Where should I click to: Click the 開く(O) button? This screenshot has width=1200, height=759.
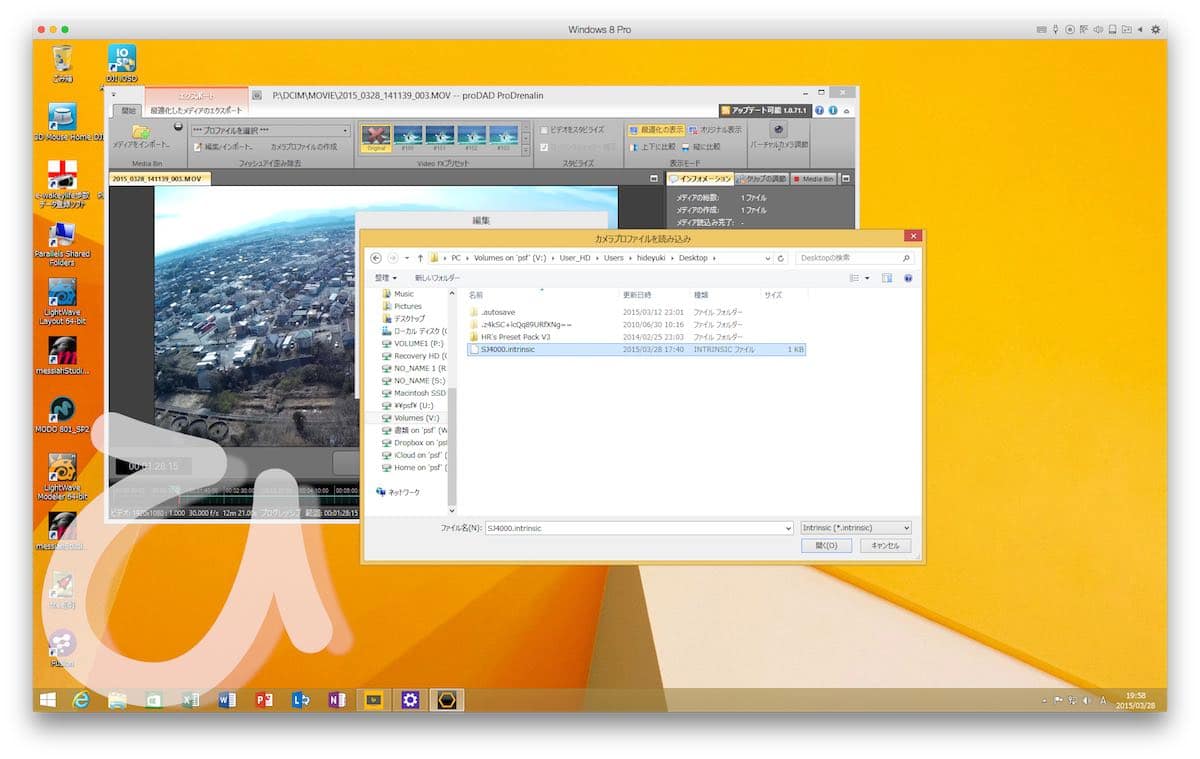coord(826,546)
